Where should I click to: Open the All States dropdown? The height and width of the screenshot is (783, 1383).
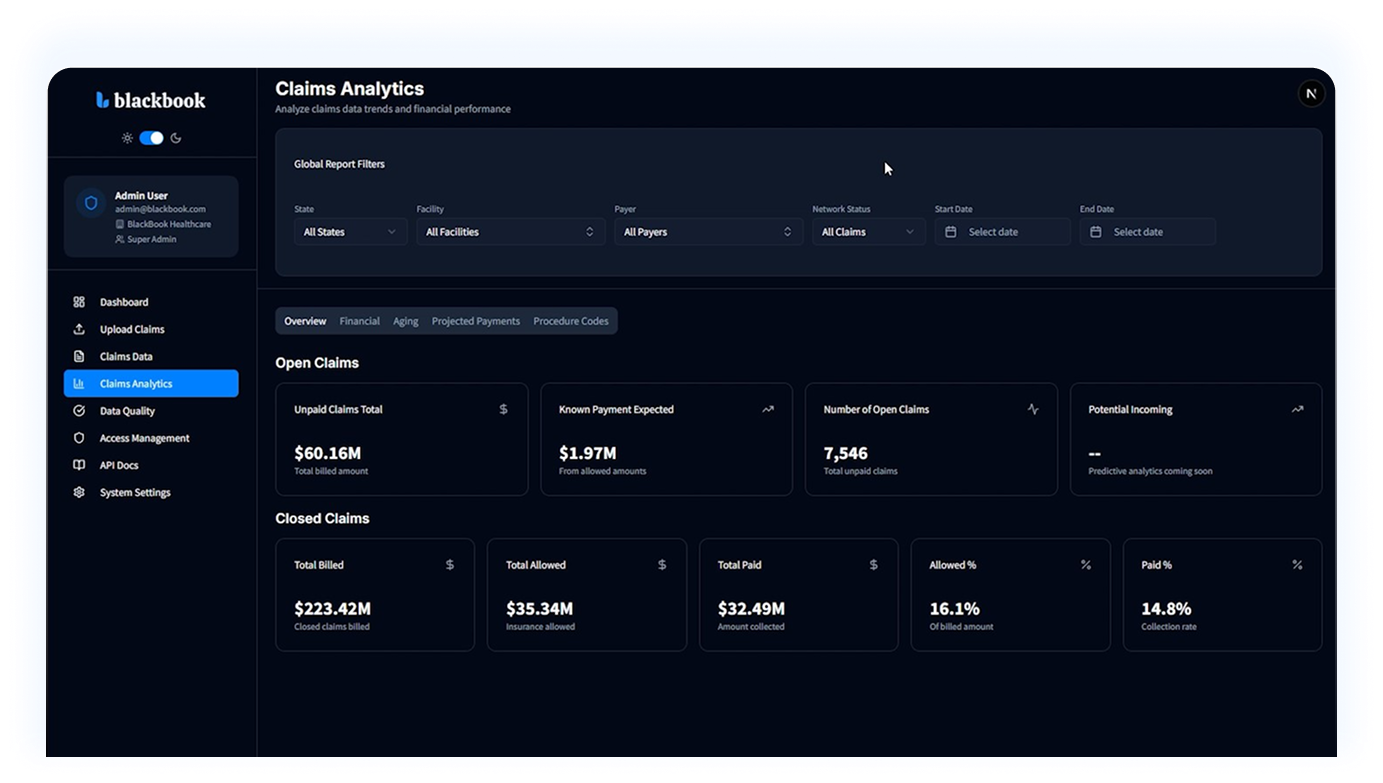point(350,231)
